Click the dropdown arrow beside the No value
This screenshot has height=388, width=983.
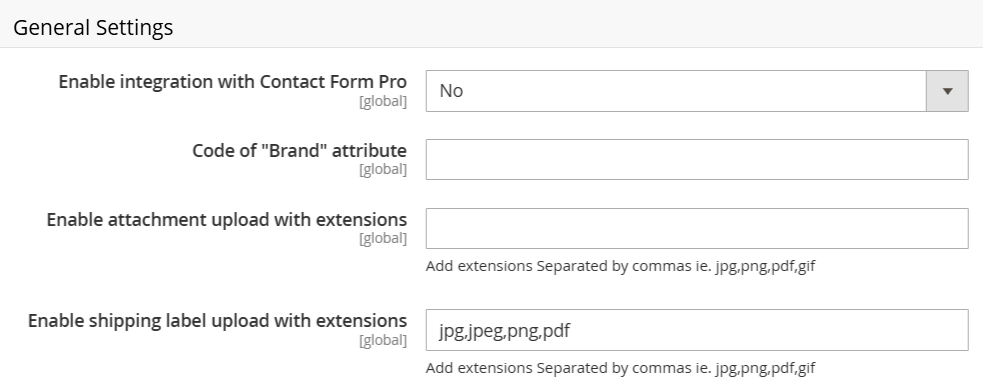coord(947,91)
